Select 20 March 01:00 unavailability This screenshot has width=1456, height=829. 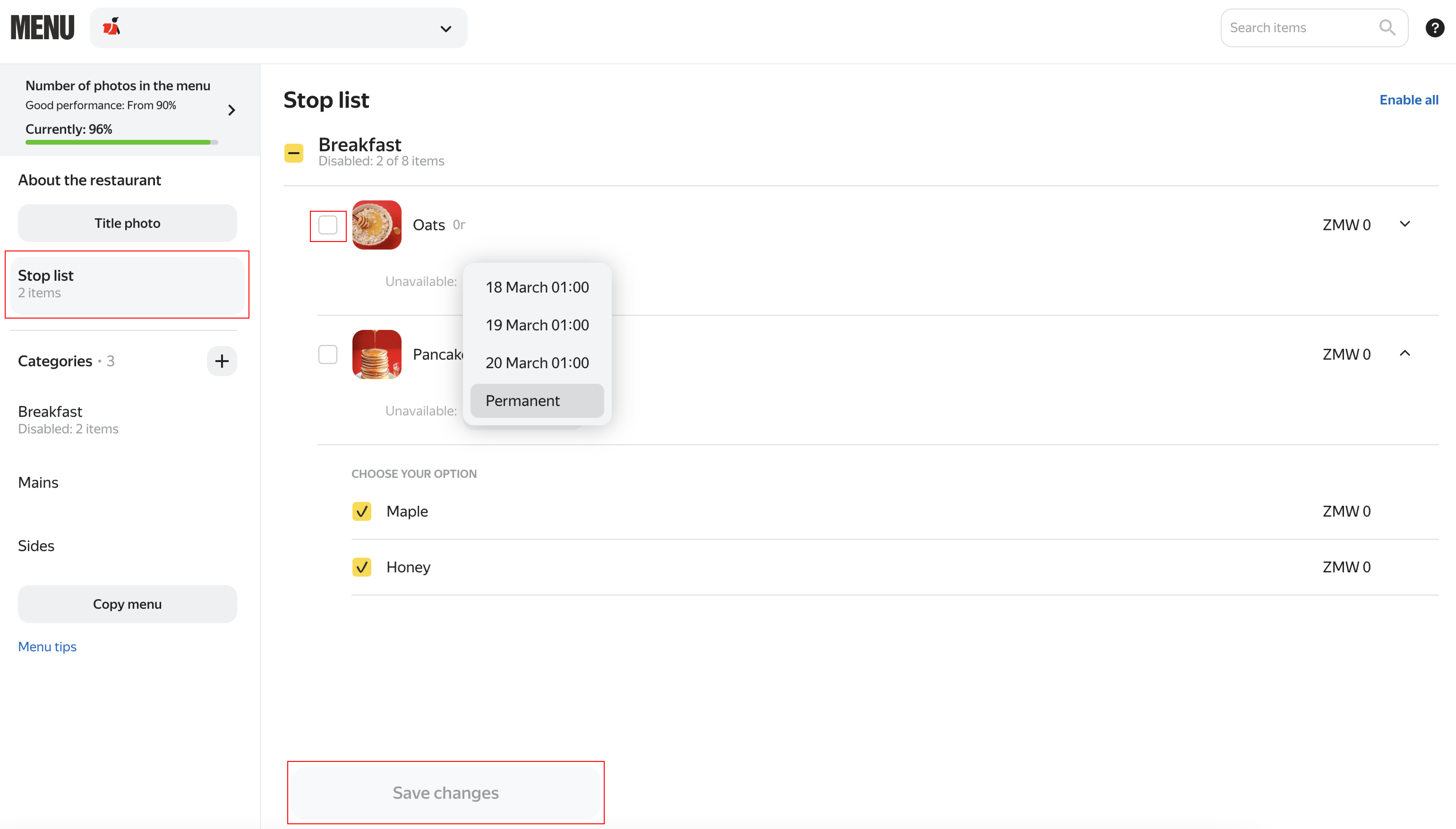coord(537,363)
